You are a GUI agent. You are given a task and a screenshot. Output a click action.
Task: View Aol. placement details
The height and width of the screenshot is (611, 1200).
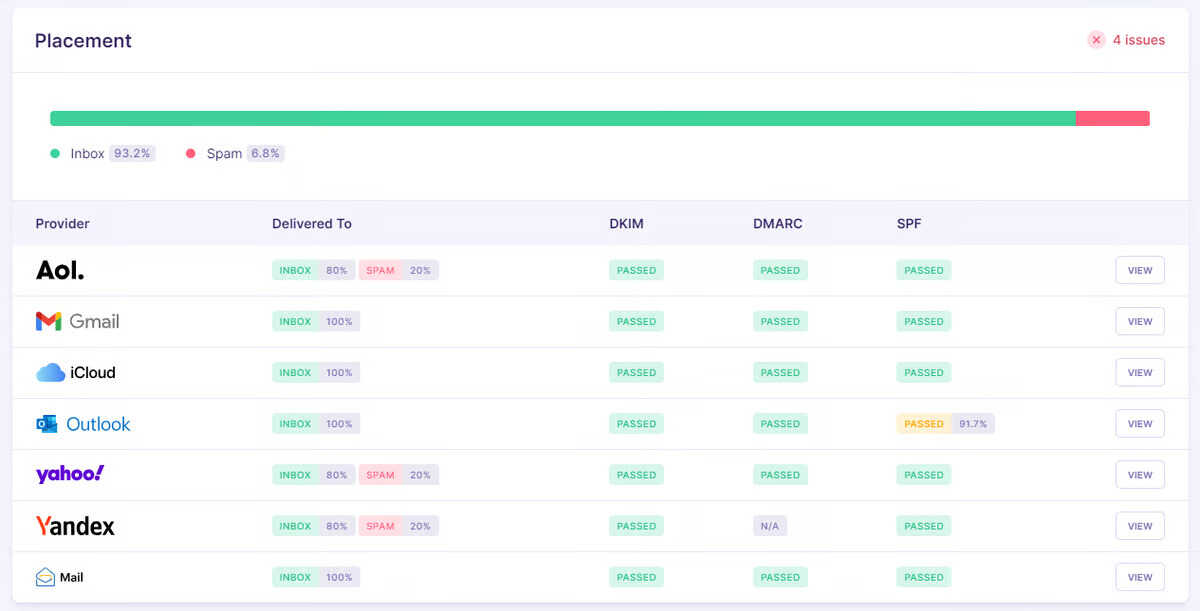1140,270
